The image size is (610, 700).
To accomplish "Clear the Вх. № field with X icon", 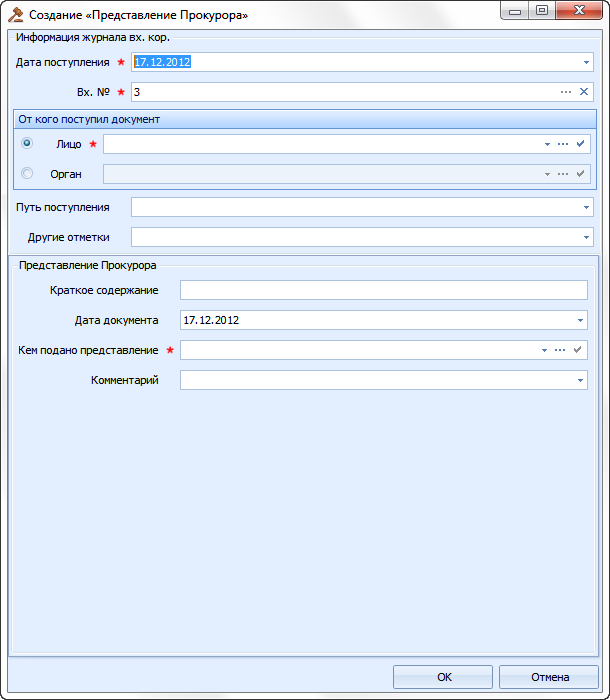I will coord(584,92).
